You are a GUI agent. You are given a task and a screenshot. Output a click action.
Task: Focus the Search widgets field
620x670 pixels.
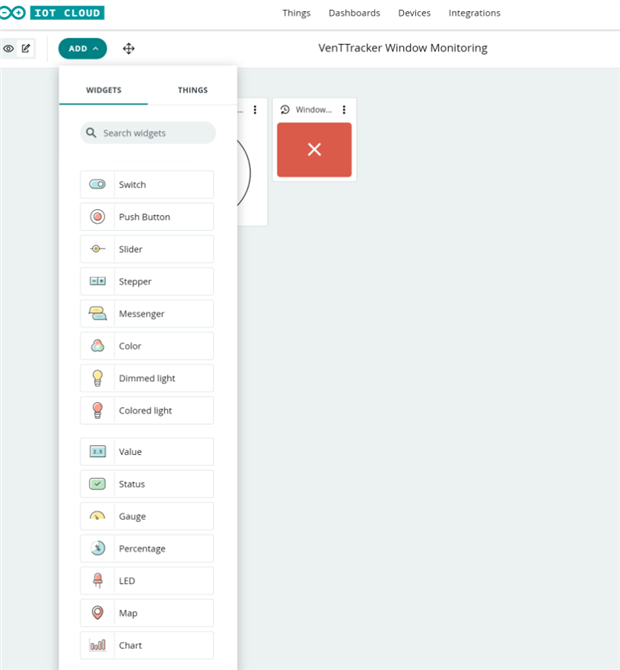(148, 133)
